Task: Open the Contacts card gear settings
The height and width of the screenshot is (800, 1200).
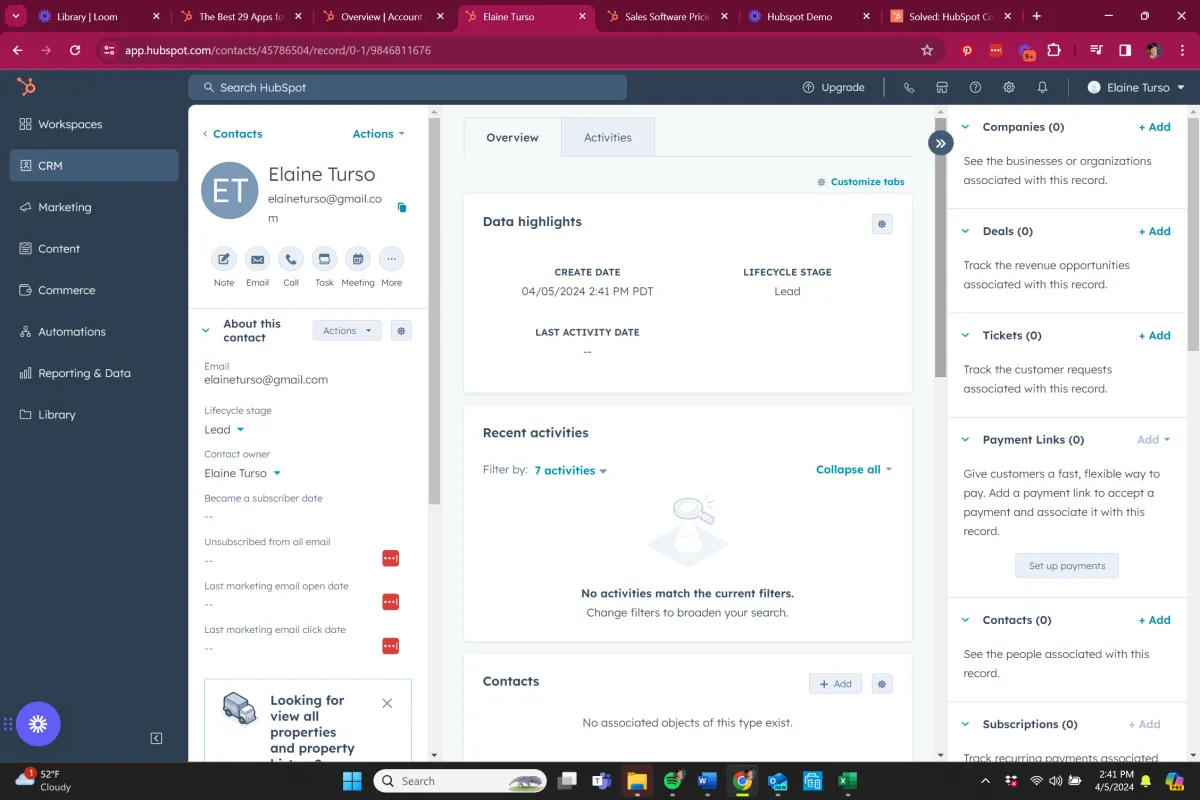Action: click(882, 684)
